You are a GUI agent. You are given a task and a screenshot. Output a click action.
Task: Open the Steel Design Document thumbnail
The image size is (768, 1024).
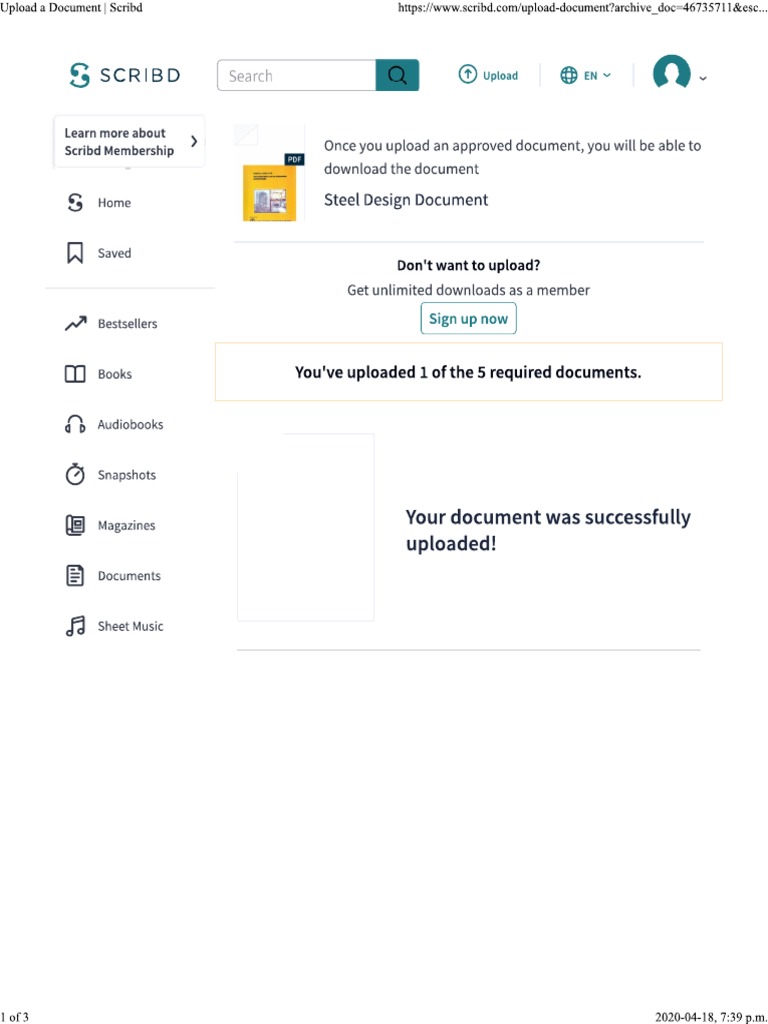point(270,188)
